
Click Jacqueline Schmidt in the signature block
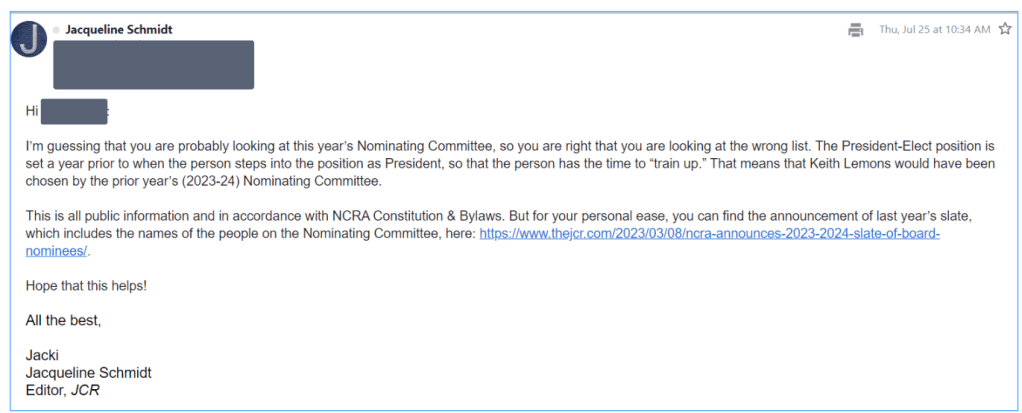coord(88,372)
